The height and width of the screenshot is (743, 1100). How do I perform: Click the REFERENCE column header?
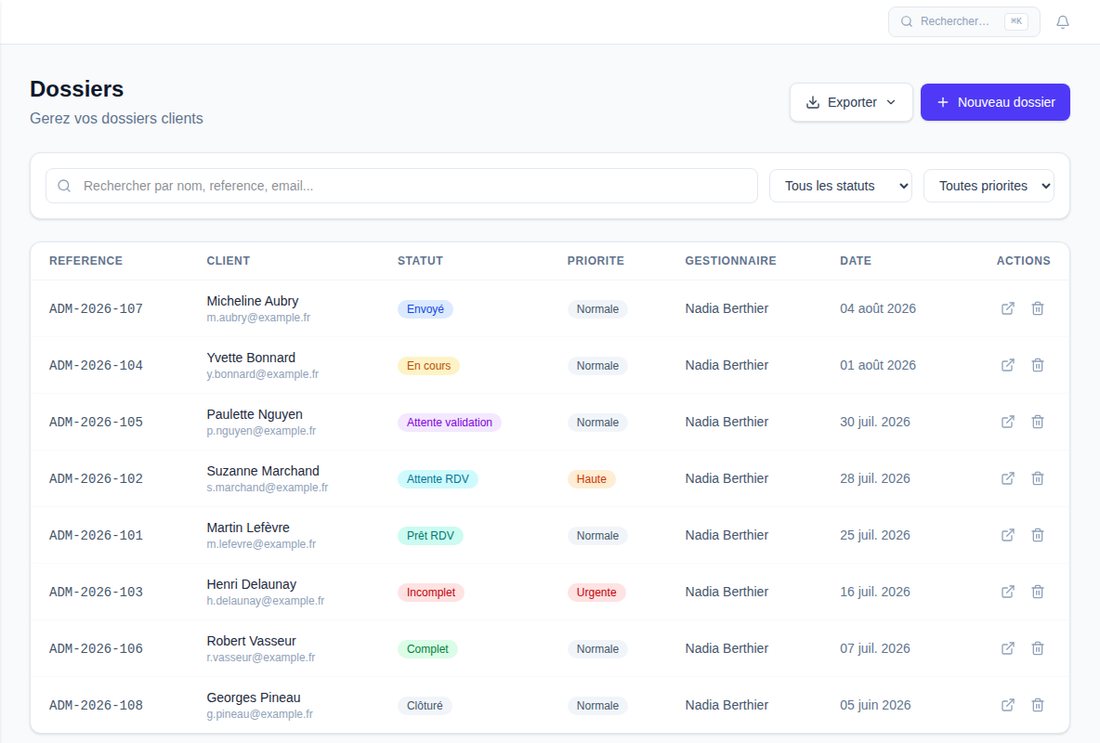(x=86, y=261)
